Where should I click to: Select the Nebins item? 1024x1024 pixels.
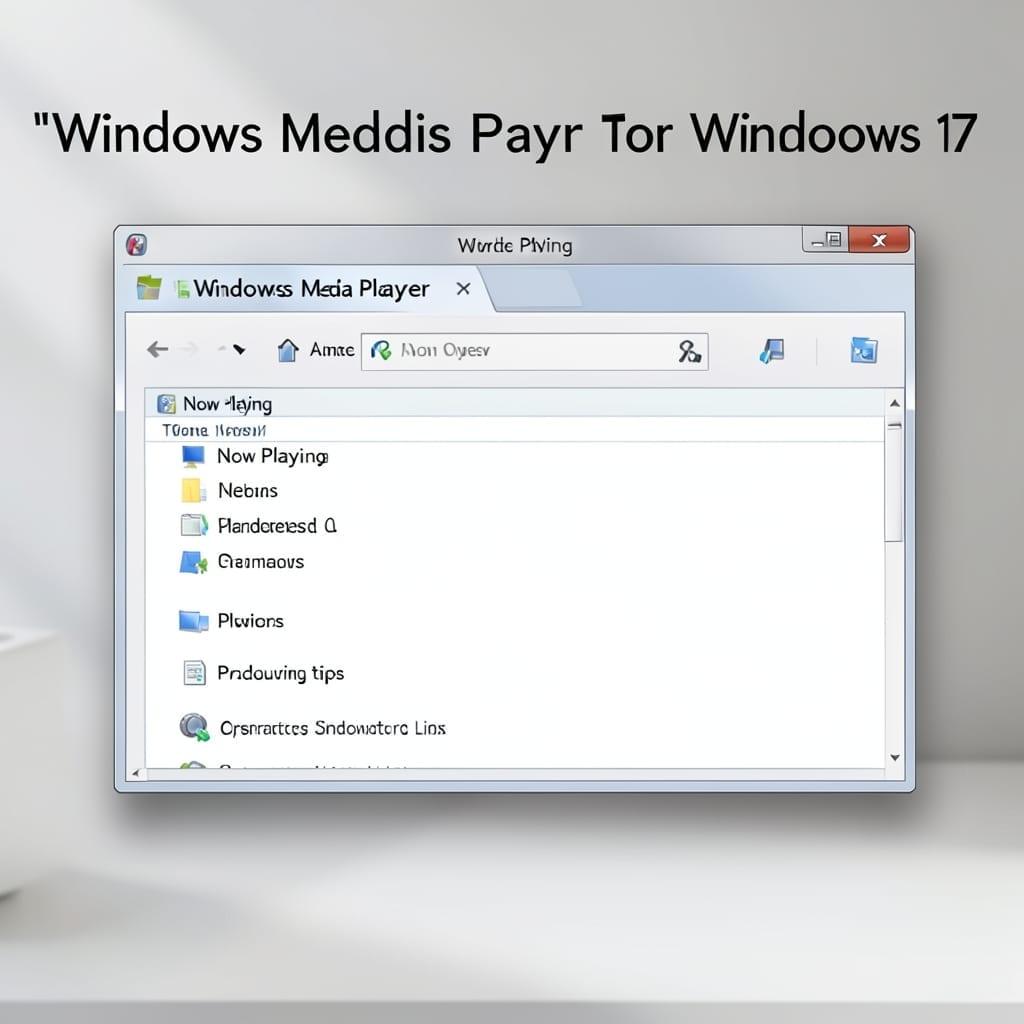(248, 490)
